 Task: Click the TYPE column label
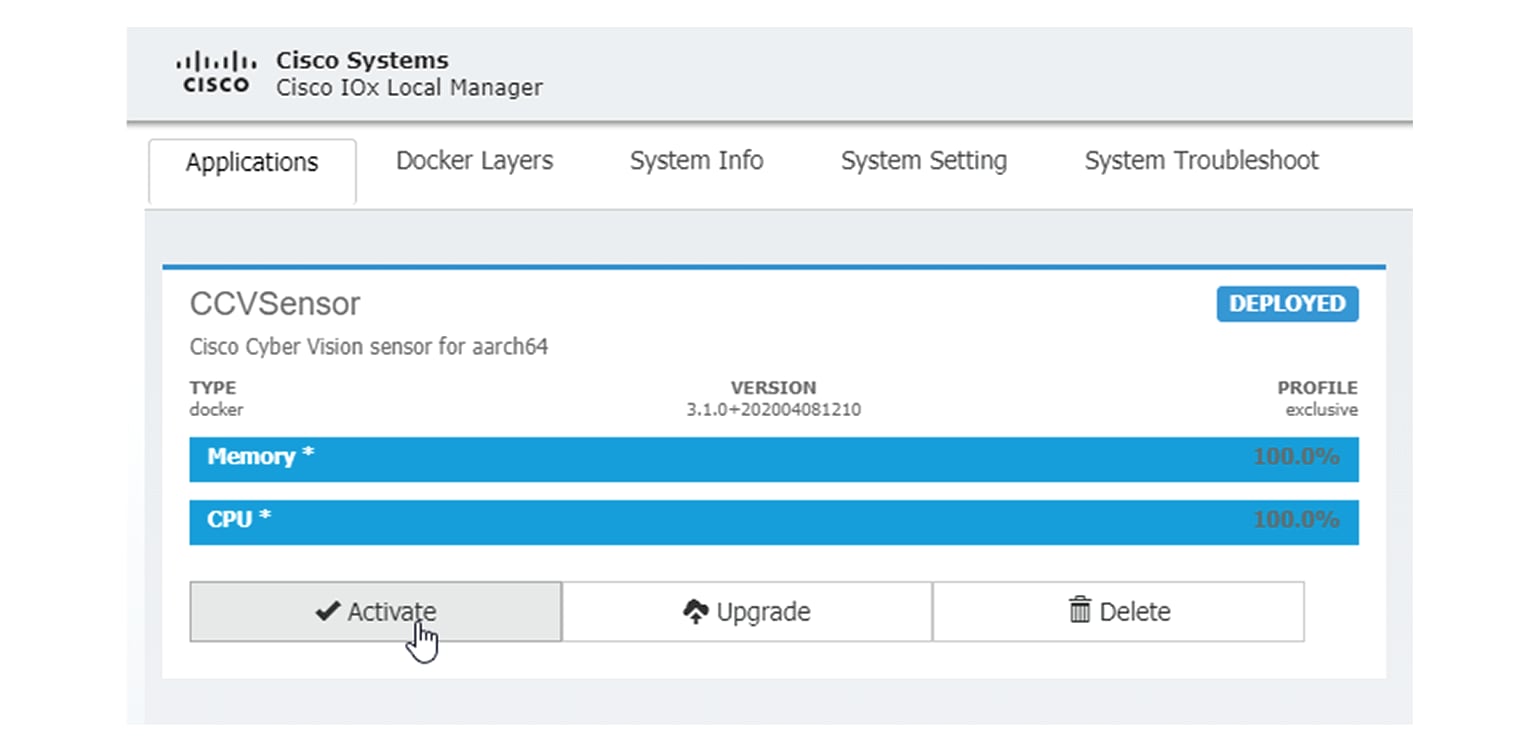pyautogui.click(x=213, y=388)
